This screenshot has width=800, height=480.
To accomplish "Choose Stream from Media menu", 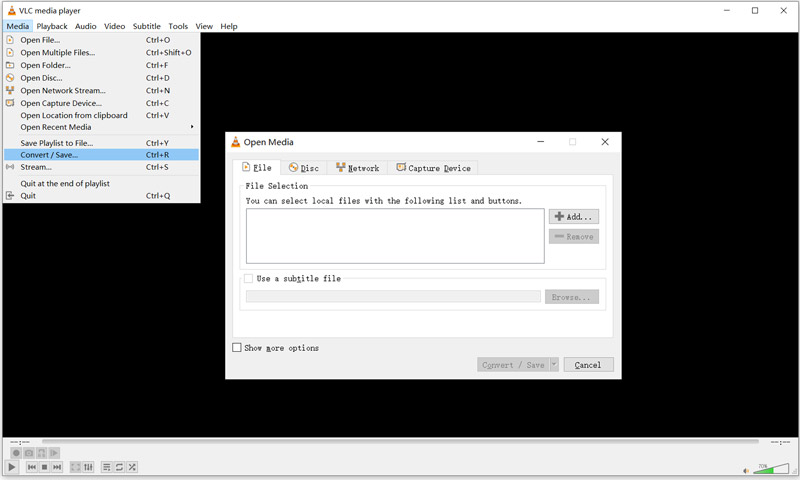I will [101, 167].
